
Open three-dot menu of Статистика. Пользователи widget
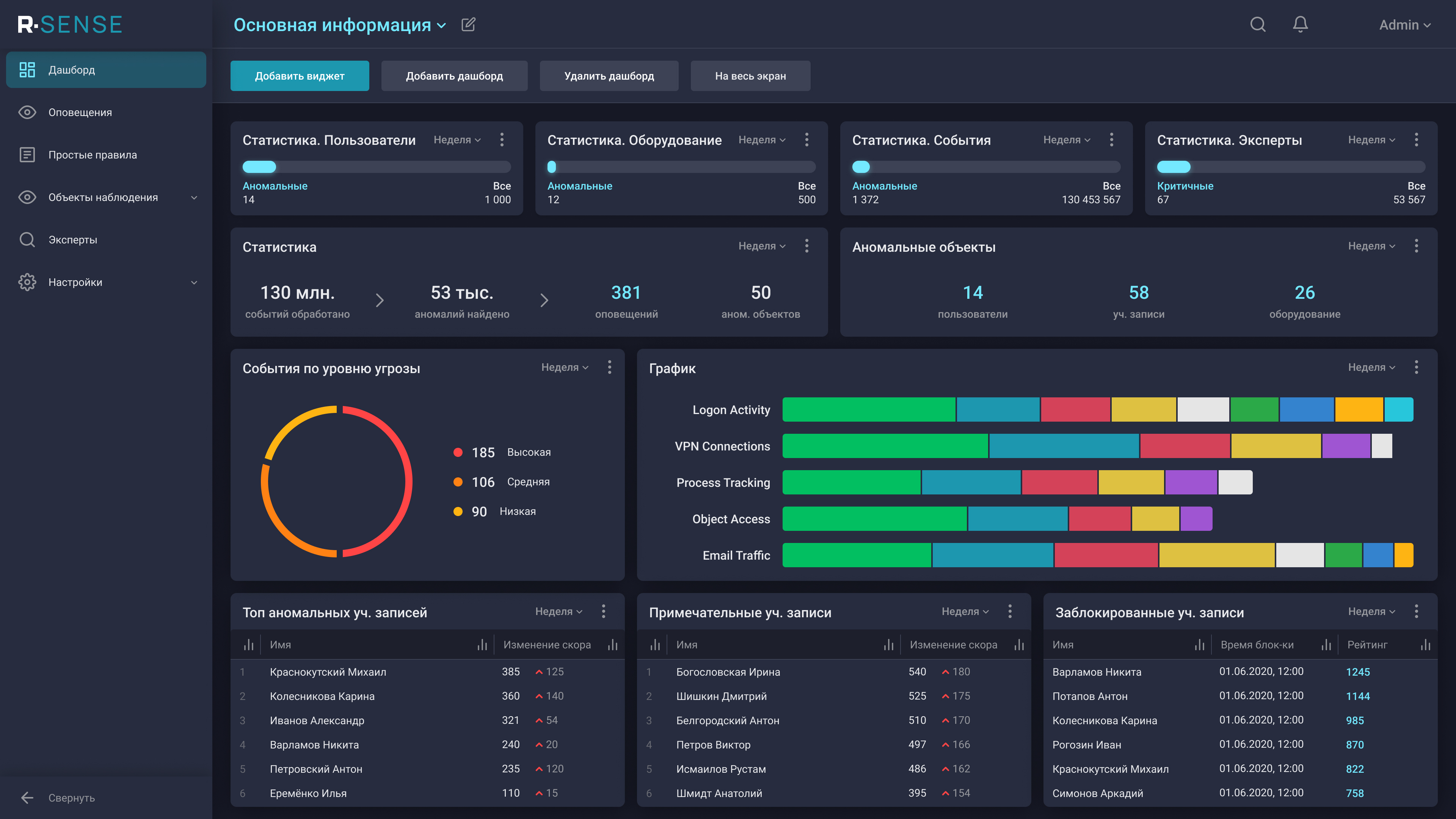click(502, 140)
